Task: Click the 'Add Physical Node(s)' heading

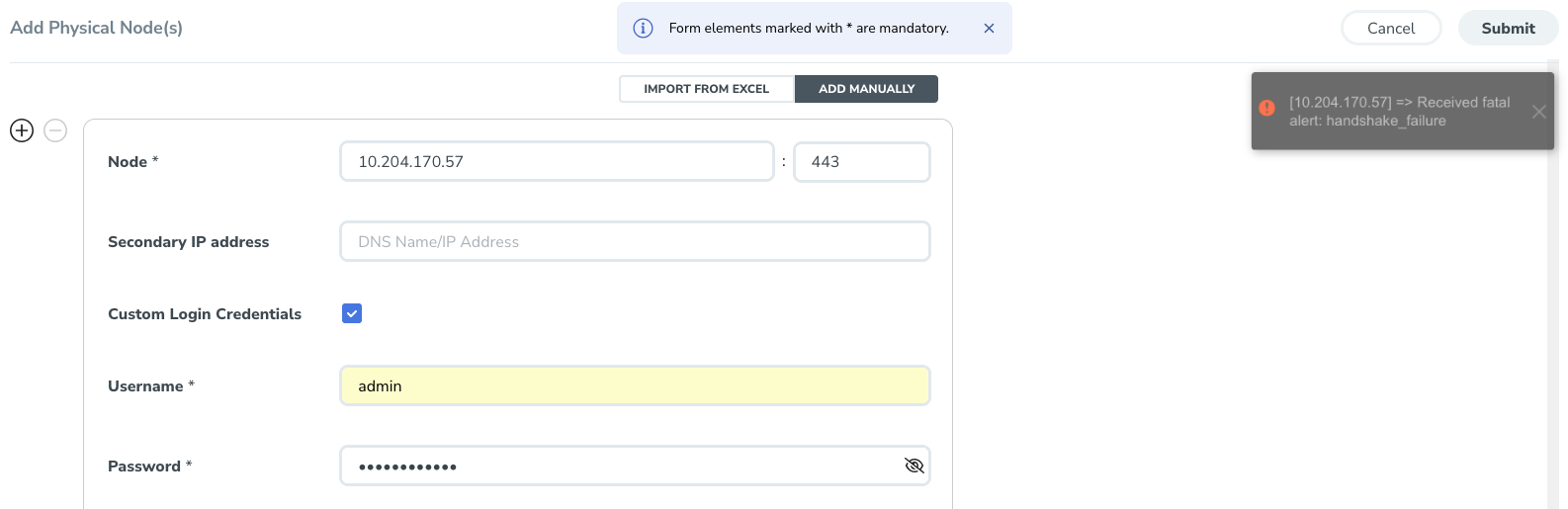Action: point(96,28)
